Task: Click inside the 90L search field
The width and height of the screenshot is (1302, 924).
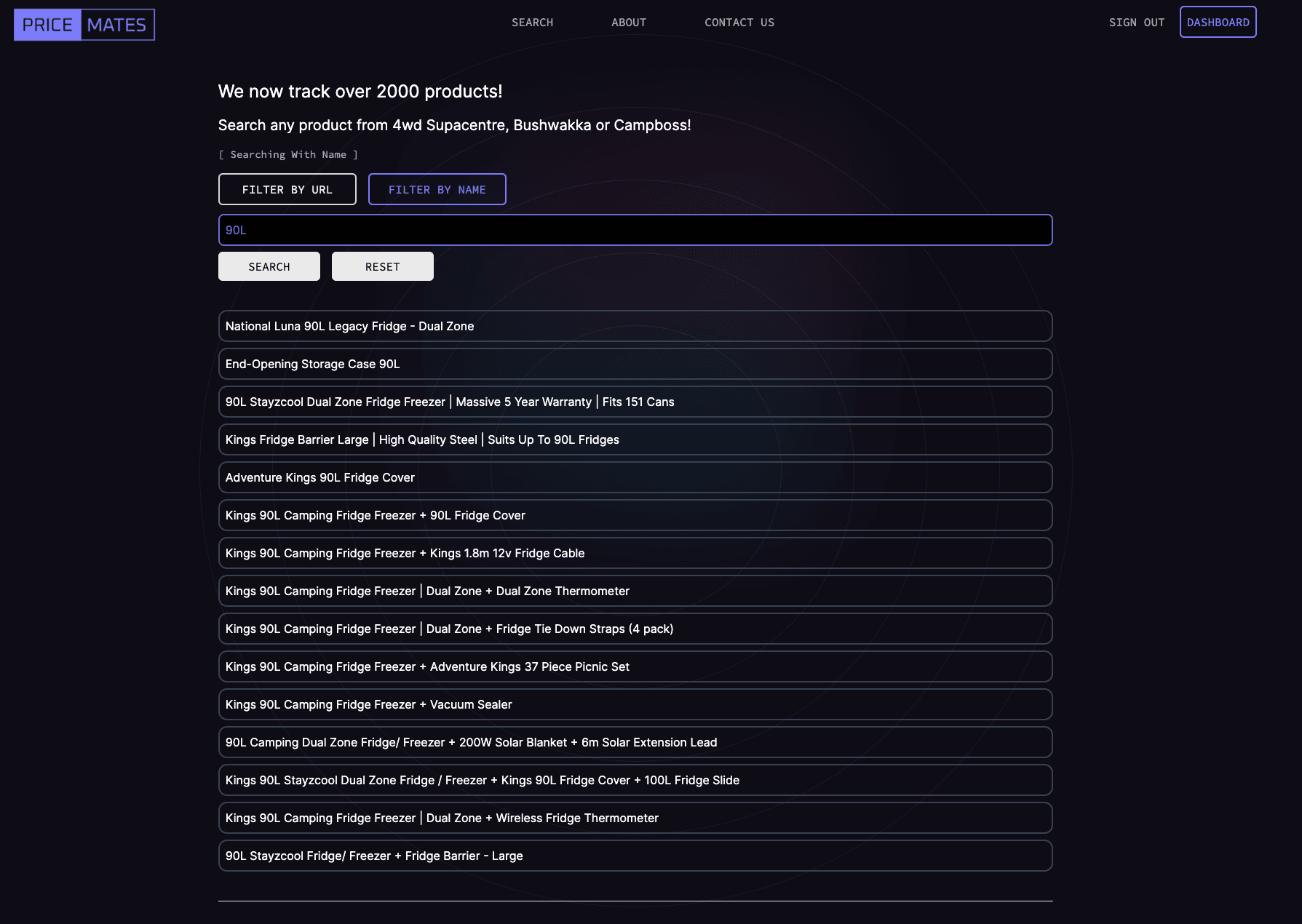Action: coord(635,230)
